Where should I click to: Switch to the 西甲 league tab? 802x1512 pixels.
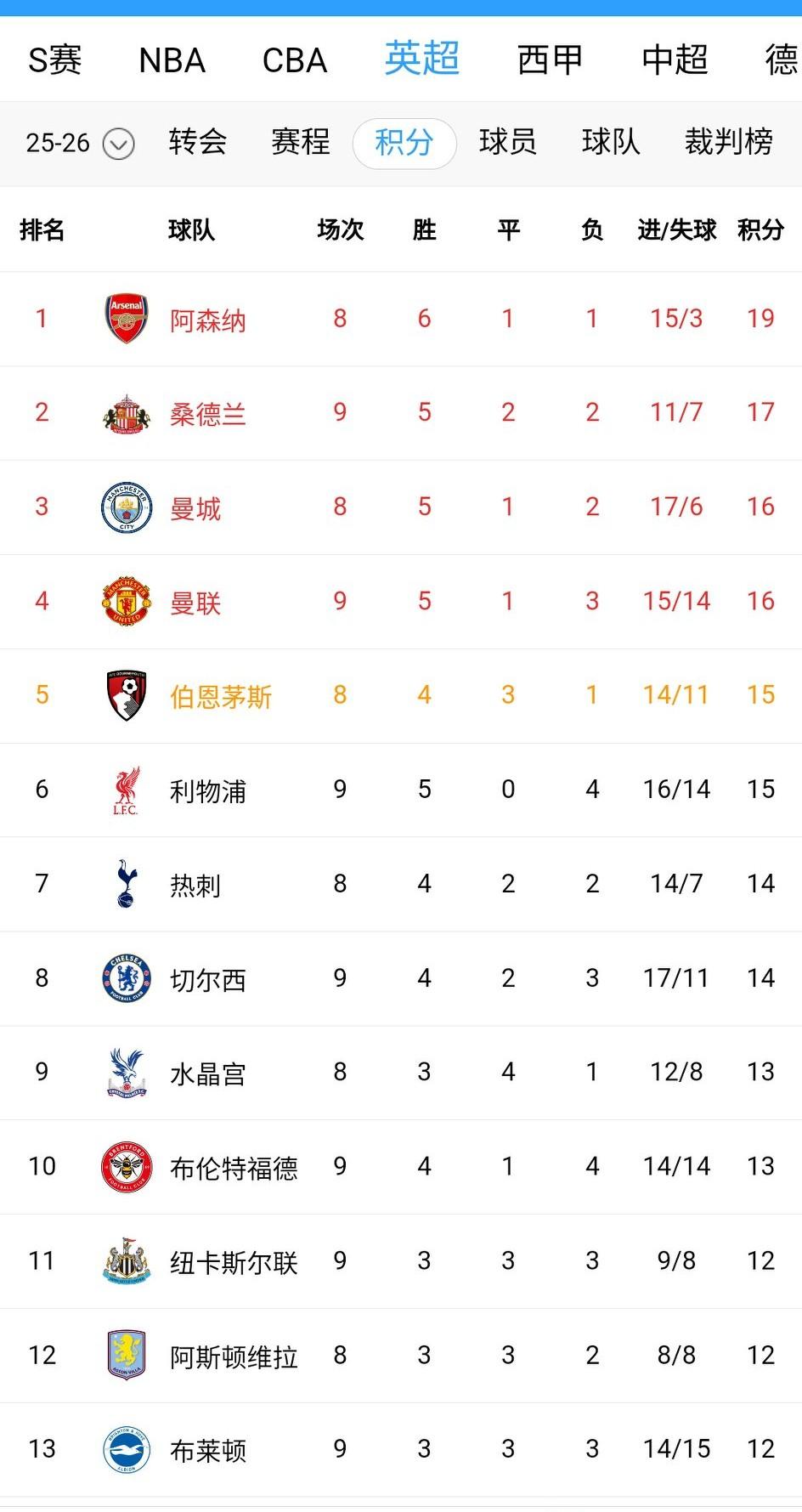(x=550, y=60)
